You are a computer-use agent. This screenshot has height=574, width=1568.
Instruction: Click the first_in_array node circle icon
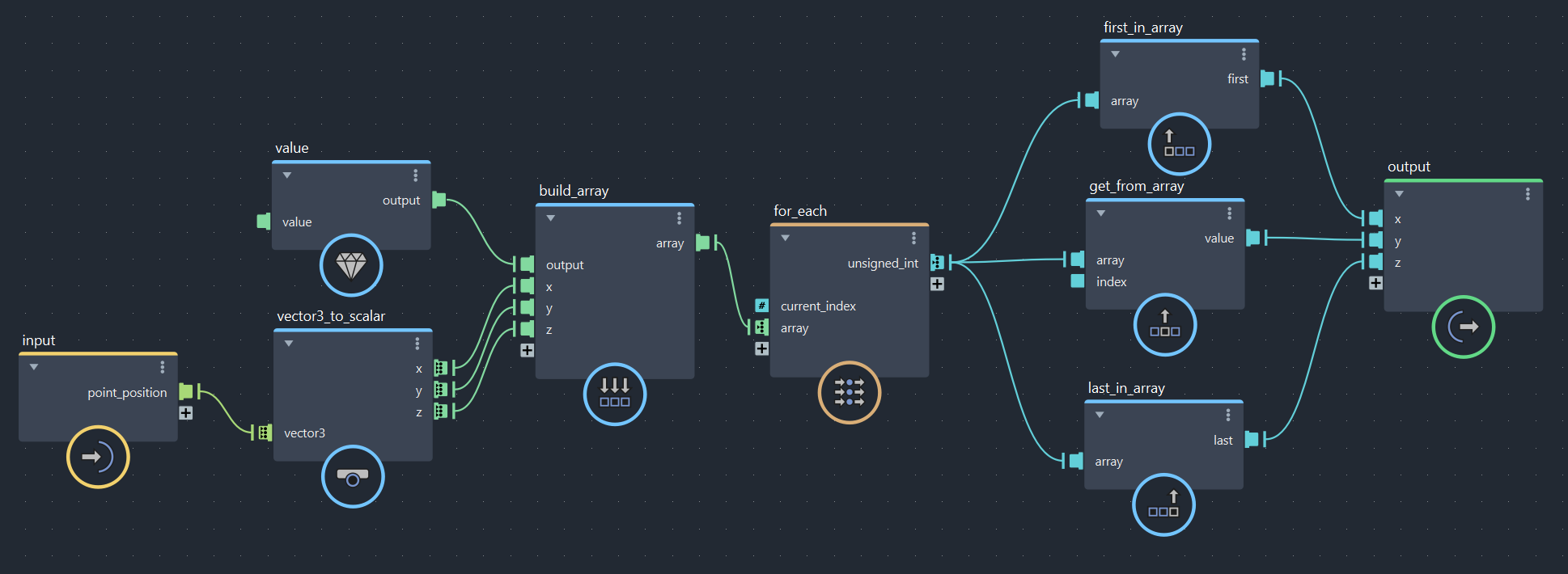coord(1180,144)
